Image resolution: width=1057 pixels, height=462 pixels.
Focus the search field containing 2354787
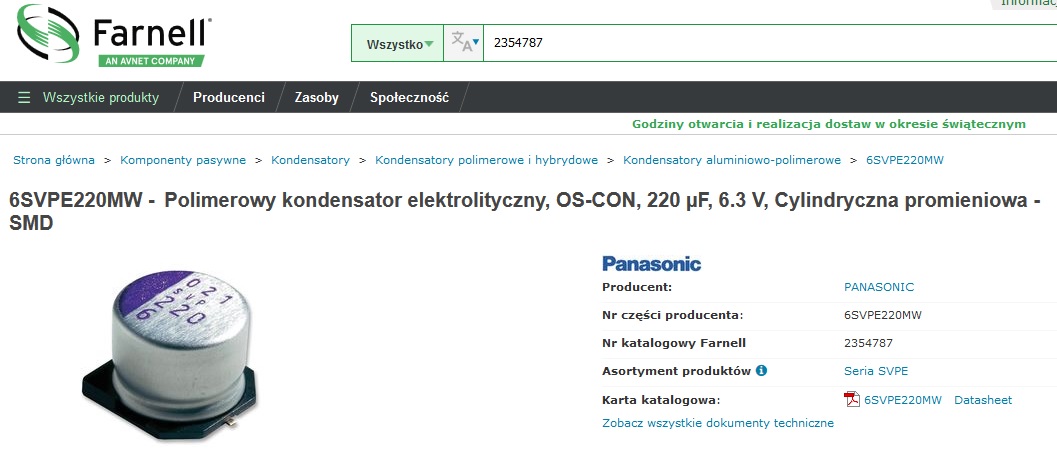(x=770, y=43)
